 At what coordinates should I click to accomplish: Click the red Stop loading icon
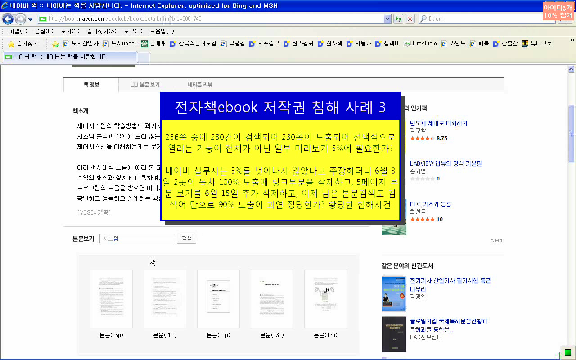410,19
